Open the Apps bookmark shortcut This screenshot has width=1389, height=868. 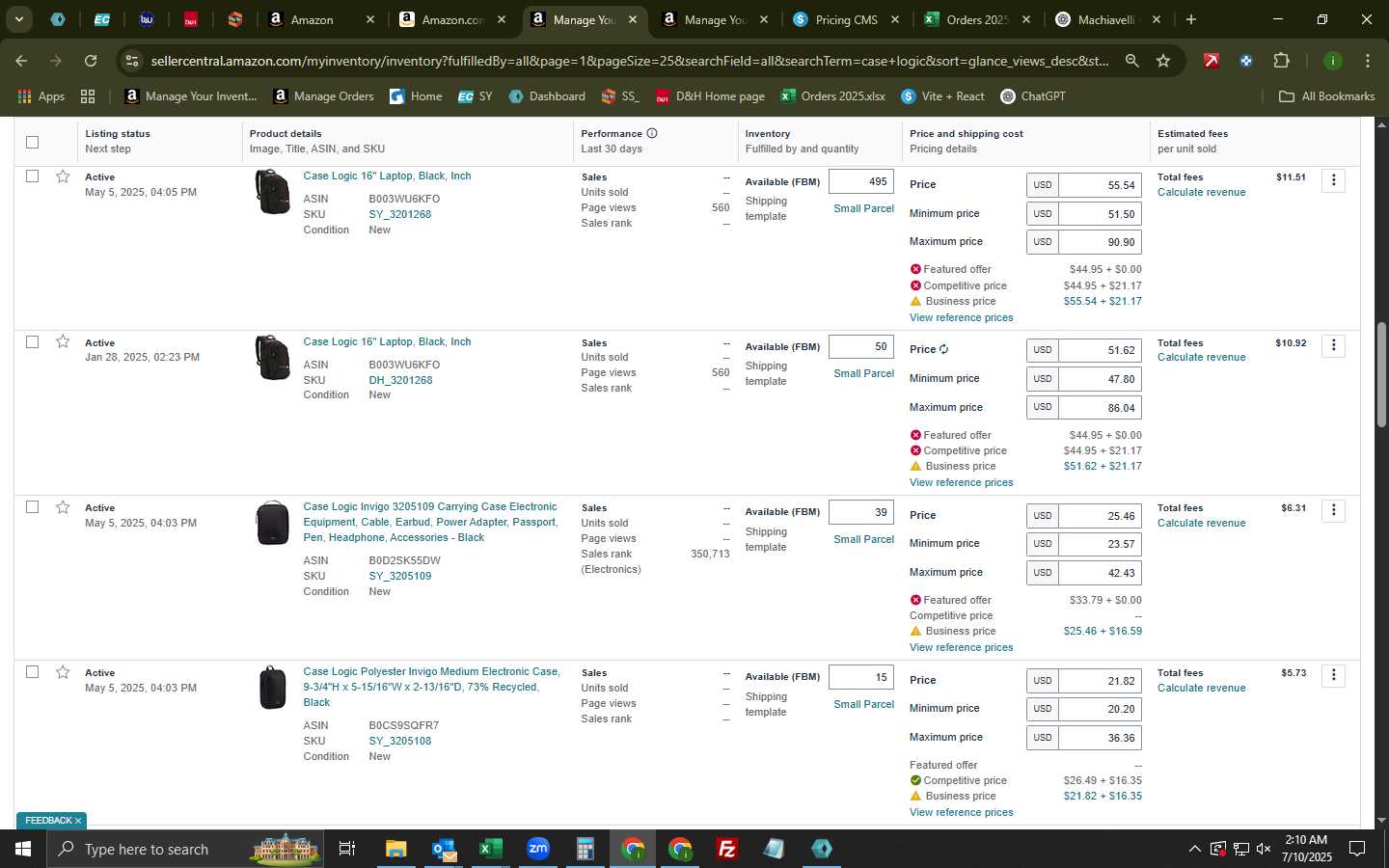[x=41, y=96]
